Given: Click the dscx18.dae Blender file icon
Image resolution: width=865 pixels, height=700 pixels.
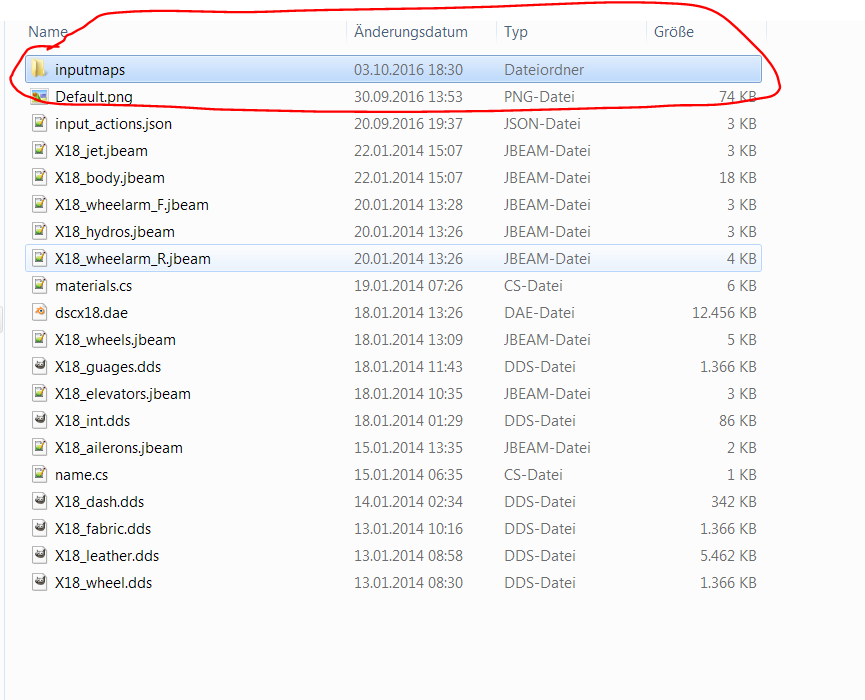Looking at the screenshot, I should (x=39, y=312).
